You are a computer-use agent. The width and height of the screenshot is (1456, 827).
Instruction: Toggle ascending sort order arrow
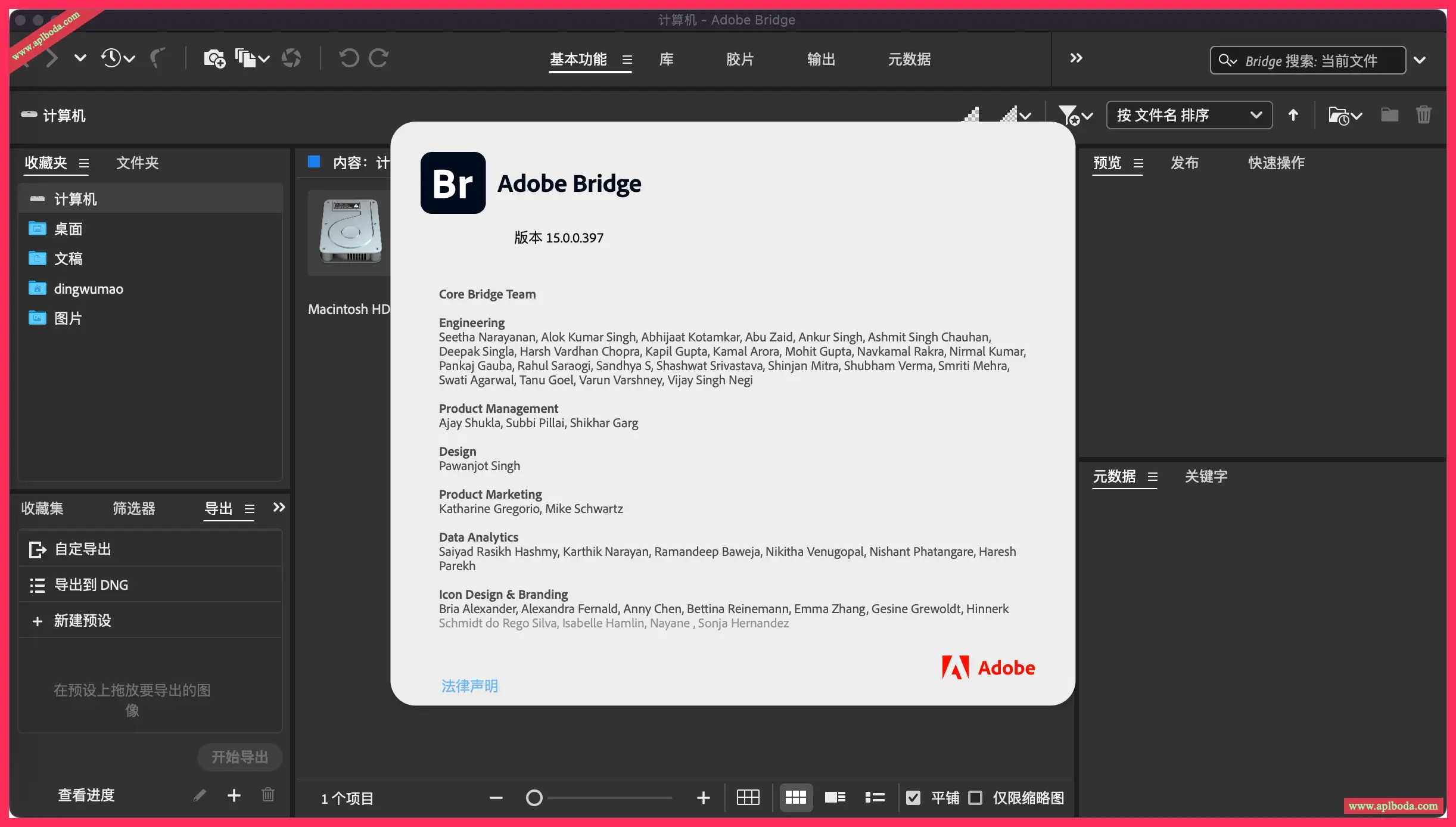[x=1293, y=114]
